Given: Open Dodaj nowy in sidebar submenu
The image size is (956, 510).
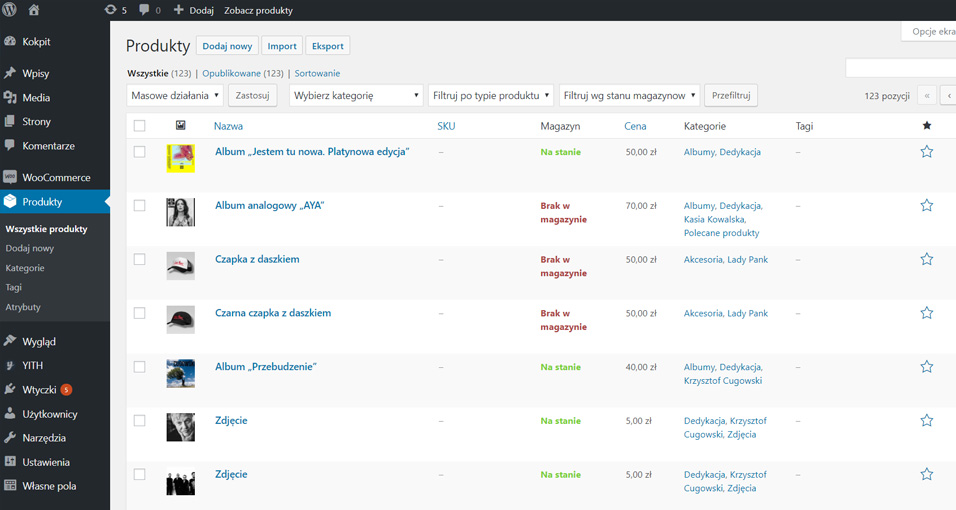Looking at the screenshot, I should point(30,248).
